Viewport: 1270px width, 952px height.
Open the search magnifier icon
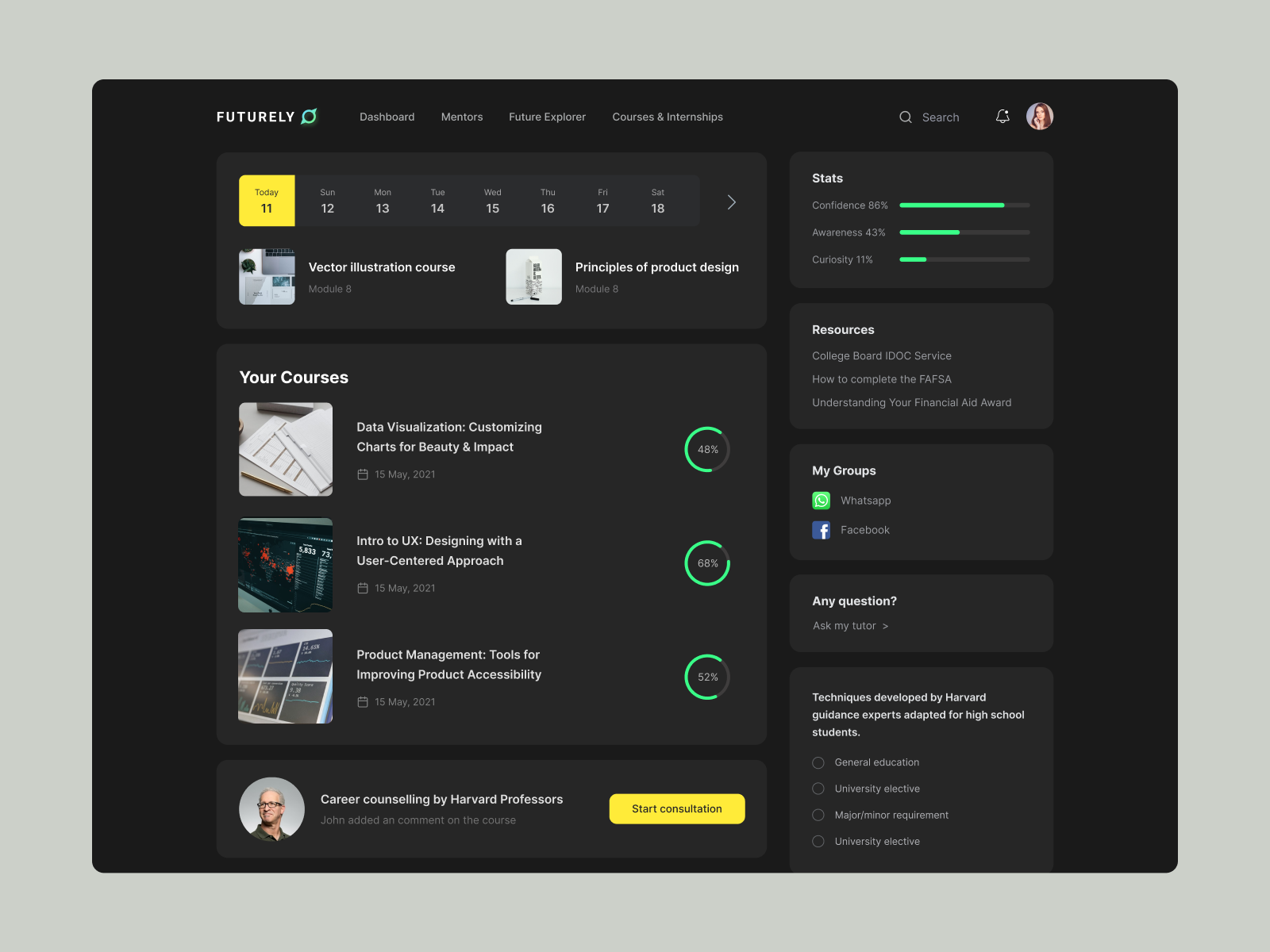[905, 117]
